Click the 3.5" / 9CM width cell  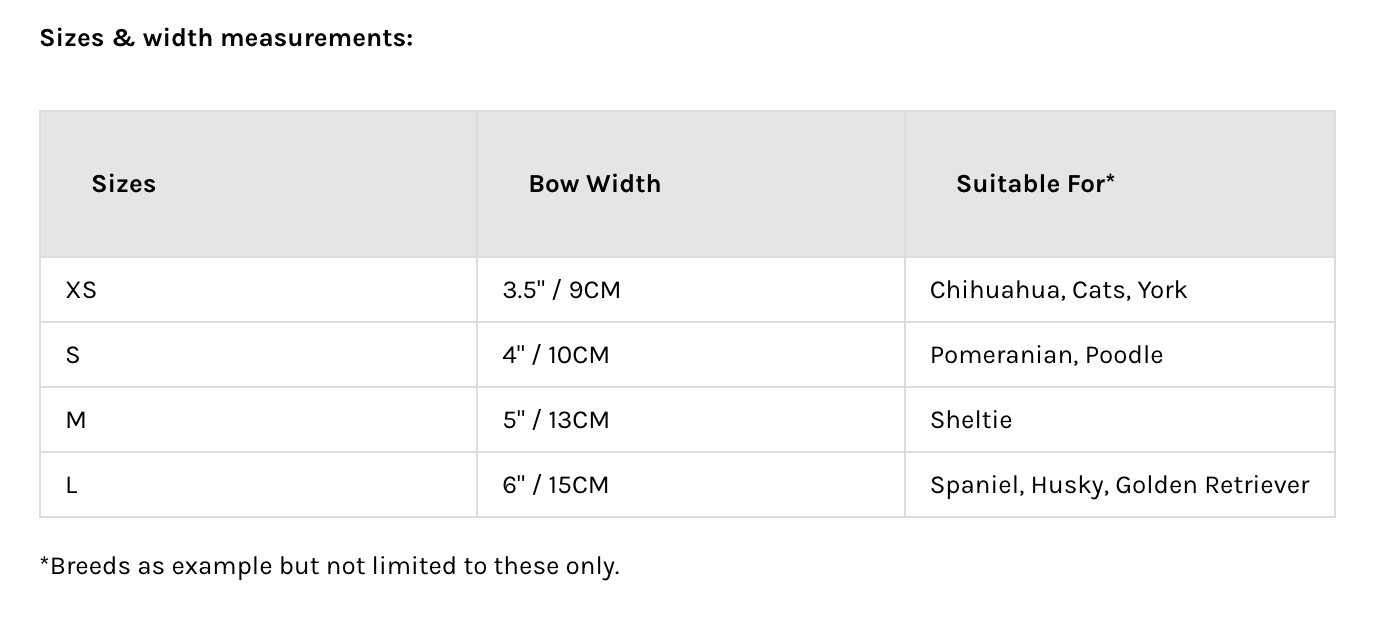pyautogui.click(x=561, y=290)
